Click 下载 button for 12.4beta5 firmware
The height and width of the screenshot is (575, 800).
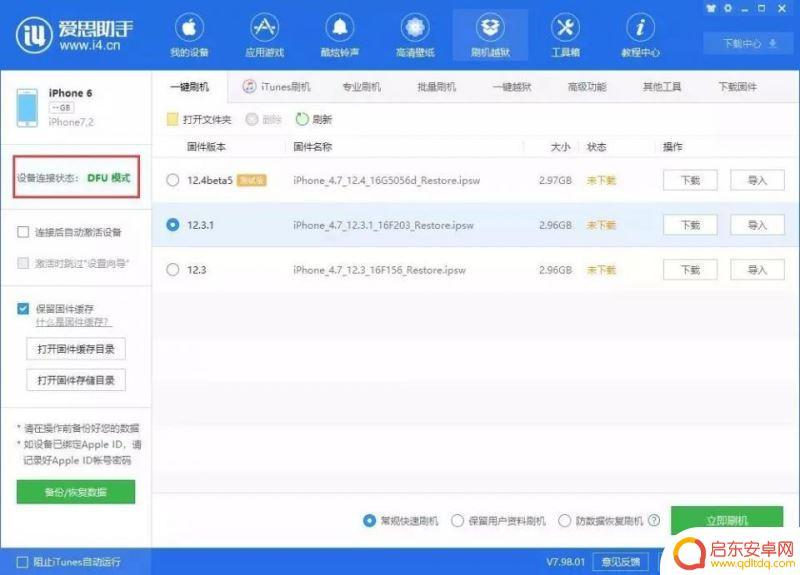(690, 180)
